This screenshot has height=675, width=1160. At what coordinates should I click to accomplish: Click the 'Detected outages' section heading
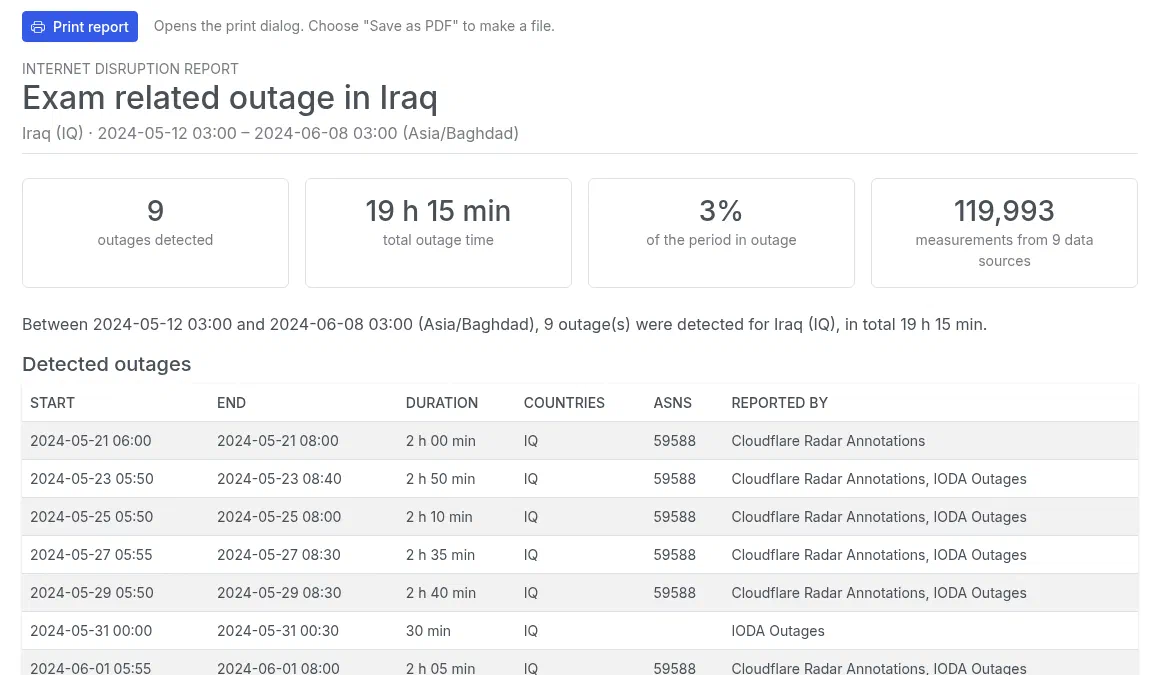click(107, 364)
